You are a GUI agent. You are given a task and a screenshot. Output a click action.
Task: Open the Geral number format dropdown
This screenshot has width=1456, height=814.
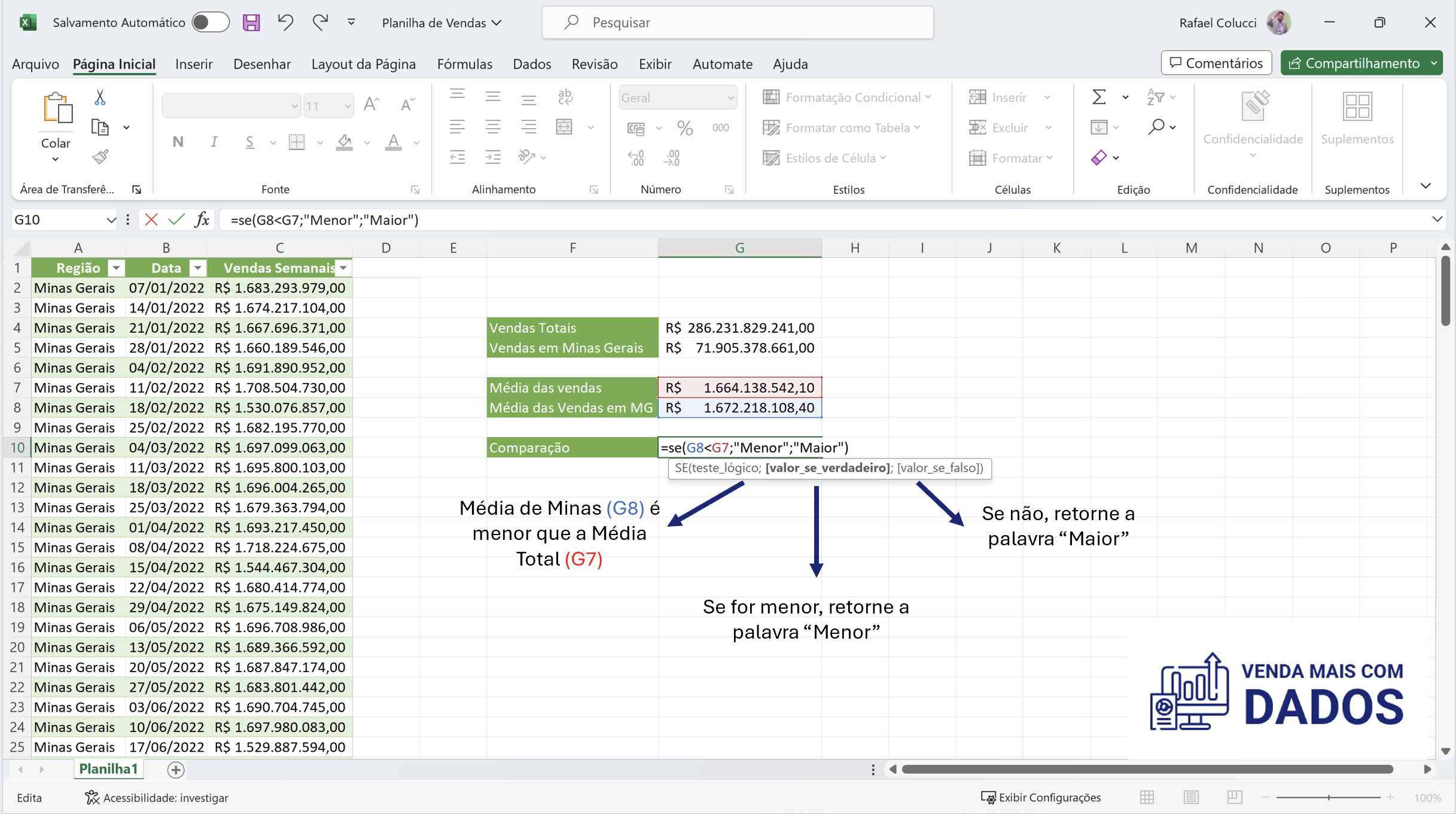pyautogui.click(x=730, y=98)
